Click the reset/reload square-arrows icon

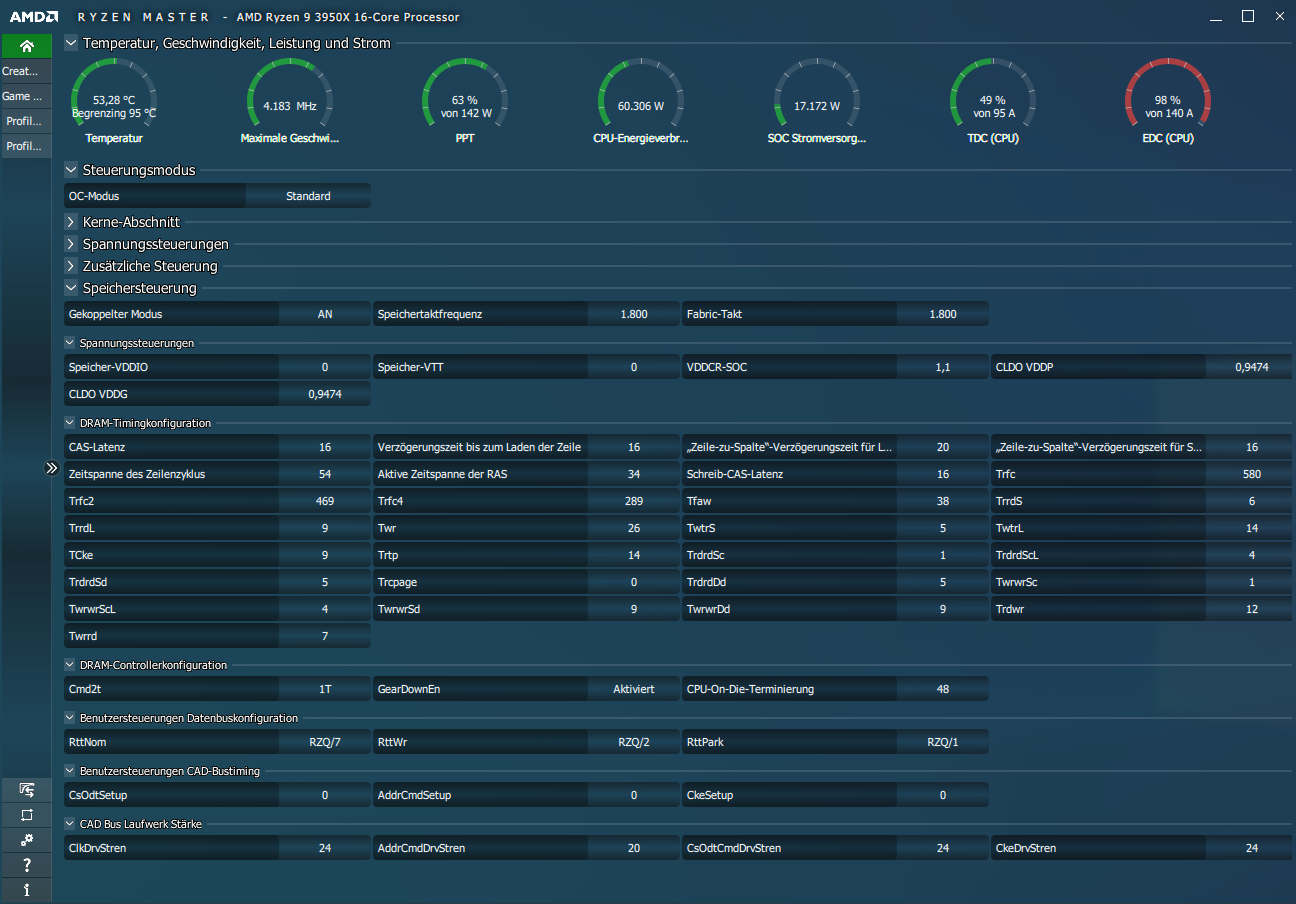(26, 815)
